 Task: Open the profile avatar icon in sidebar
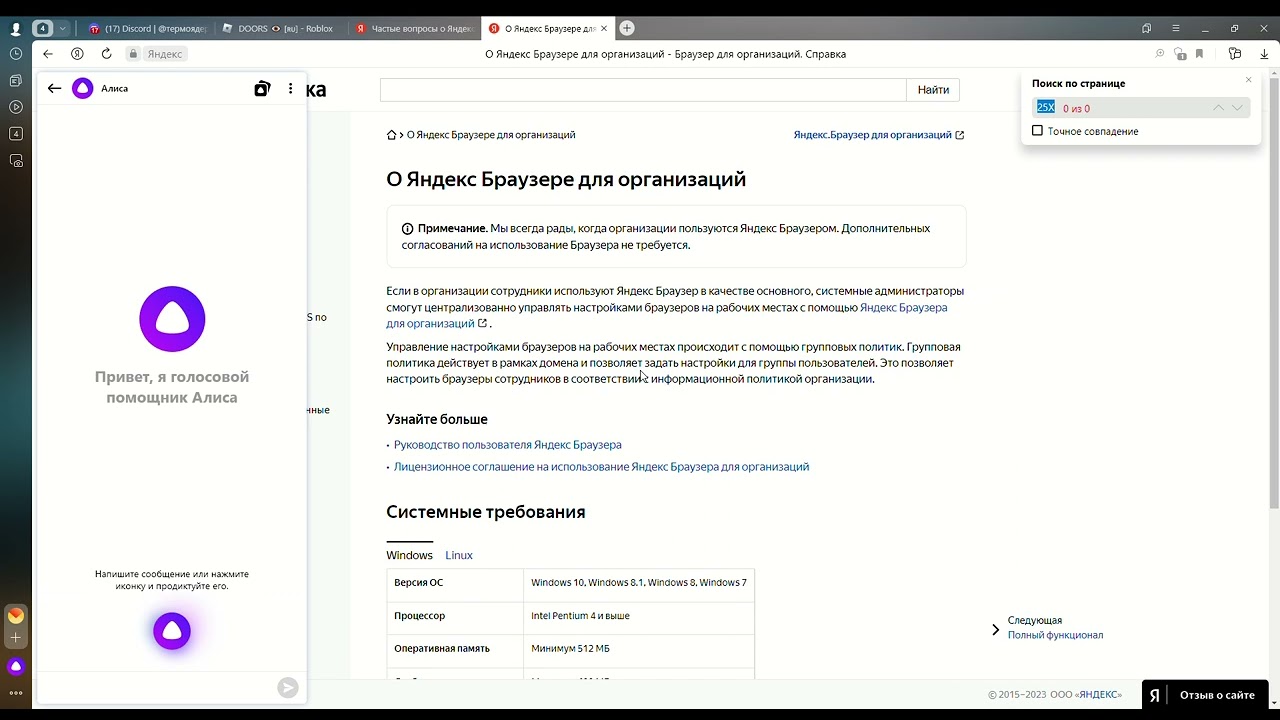(x=15, y=29)
